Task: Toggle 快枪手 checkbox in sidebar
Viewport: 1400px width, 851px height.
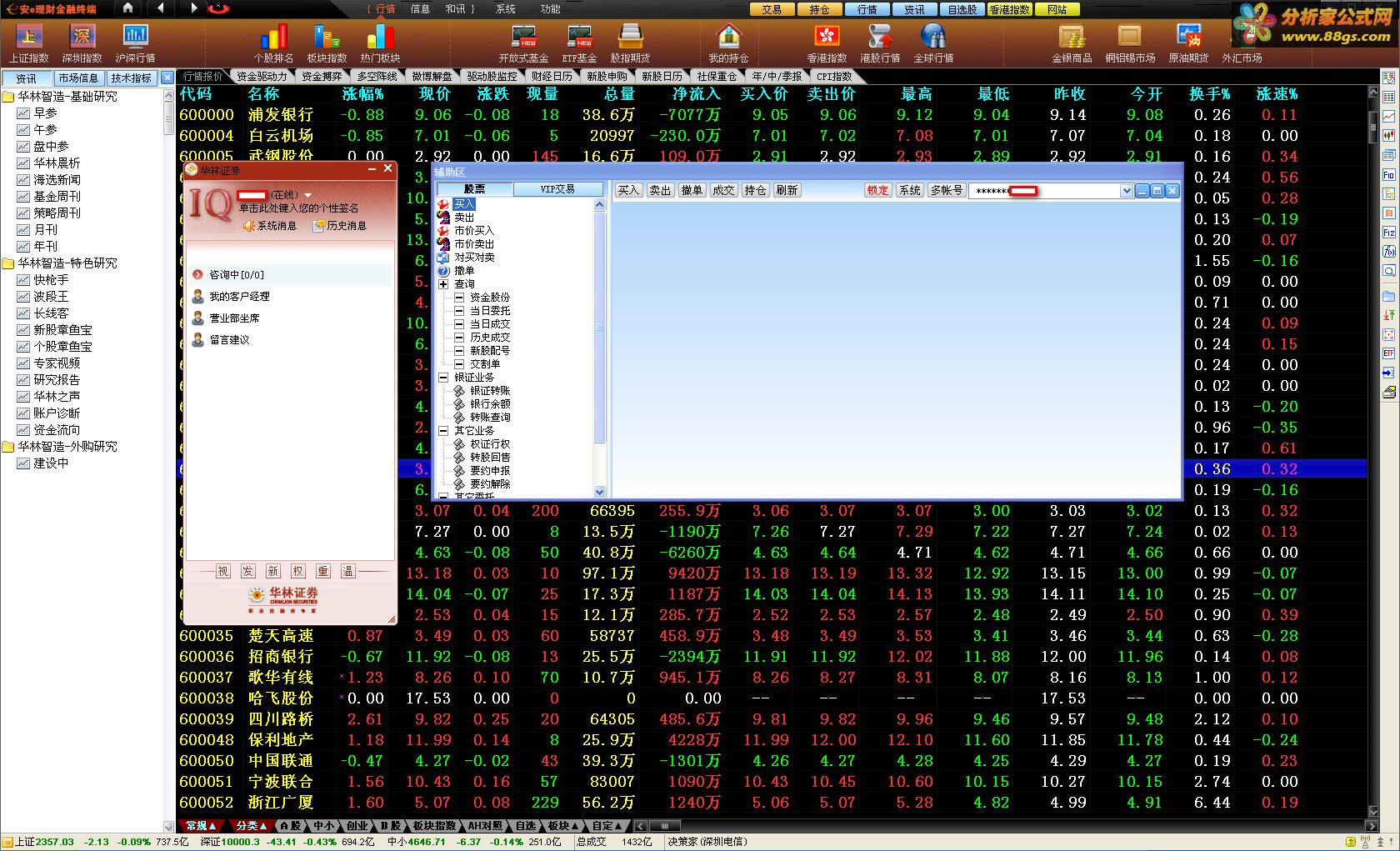Action: [23, 280]
